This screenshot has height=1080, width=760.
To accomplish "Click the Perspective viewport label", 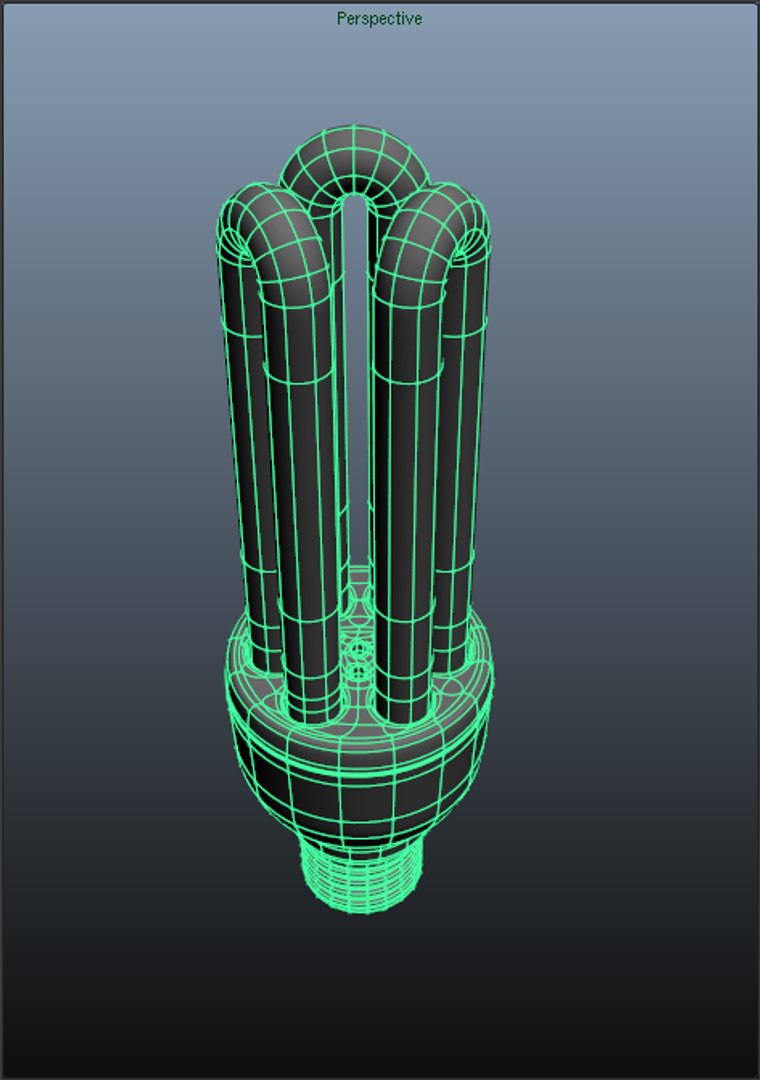I will tap(379, 19).
